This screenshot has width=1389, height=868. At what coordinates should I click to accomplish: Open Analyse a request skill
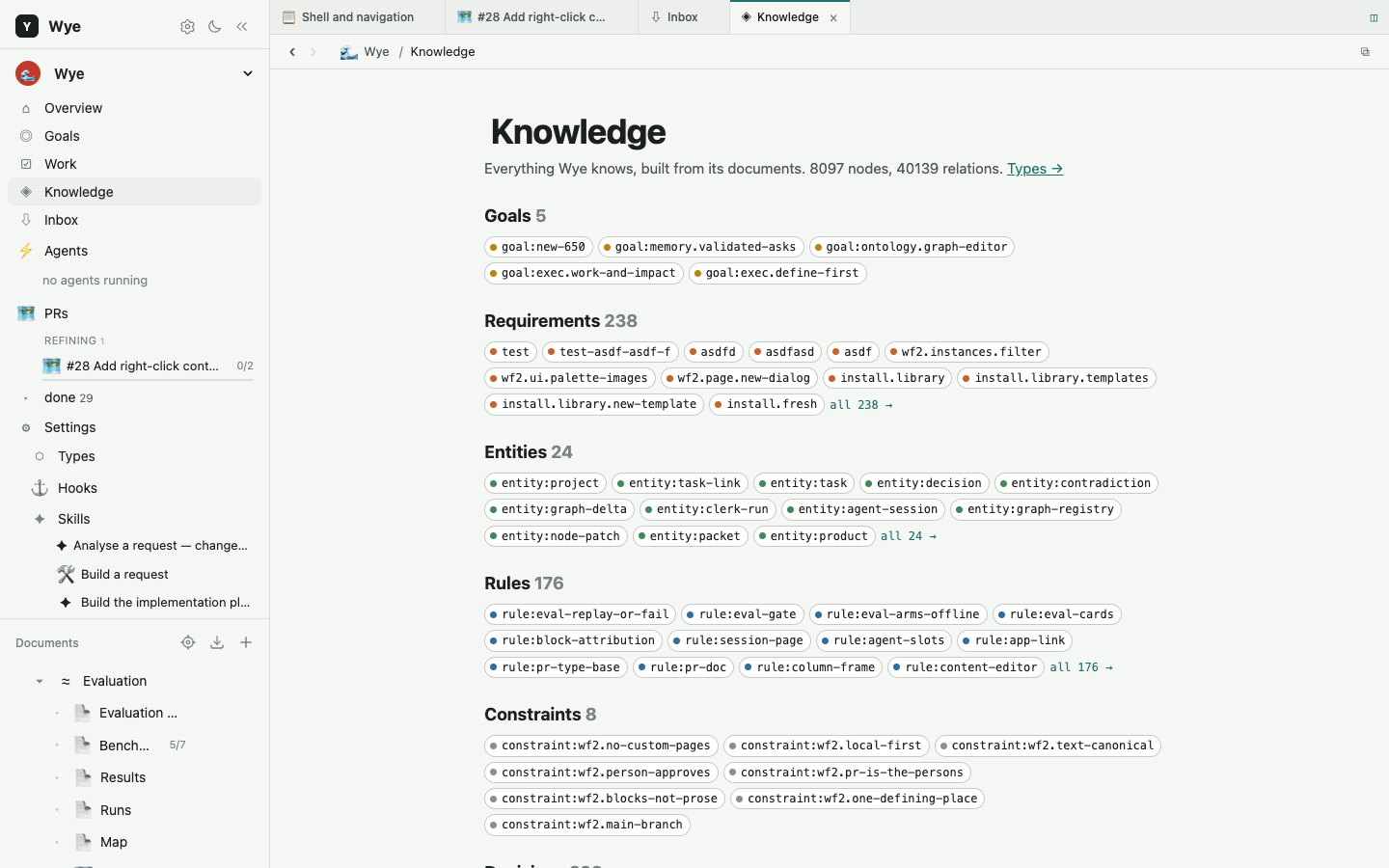point(154,546)
